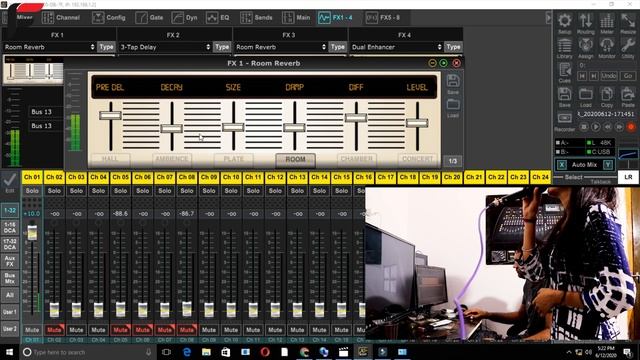Screen dimensions: 640x360
Task: Open the Setup gear icon
Action: point(565,23)
